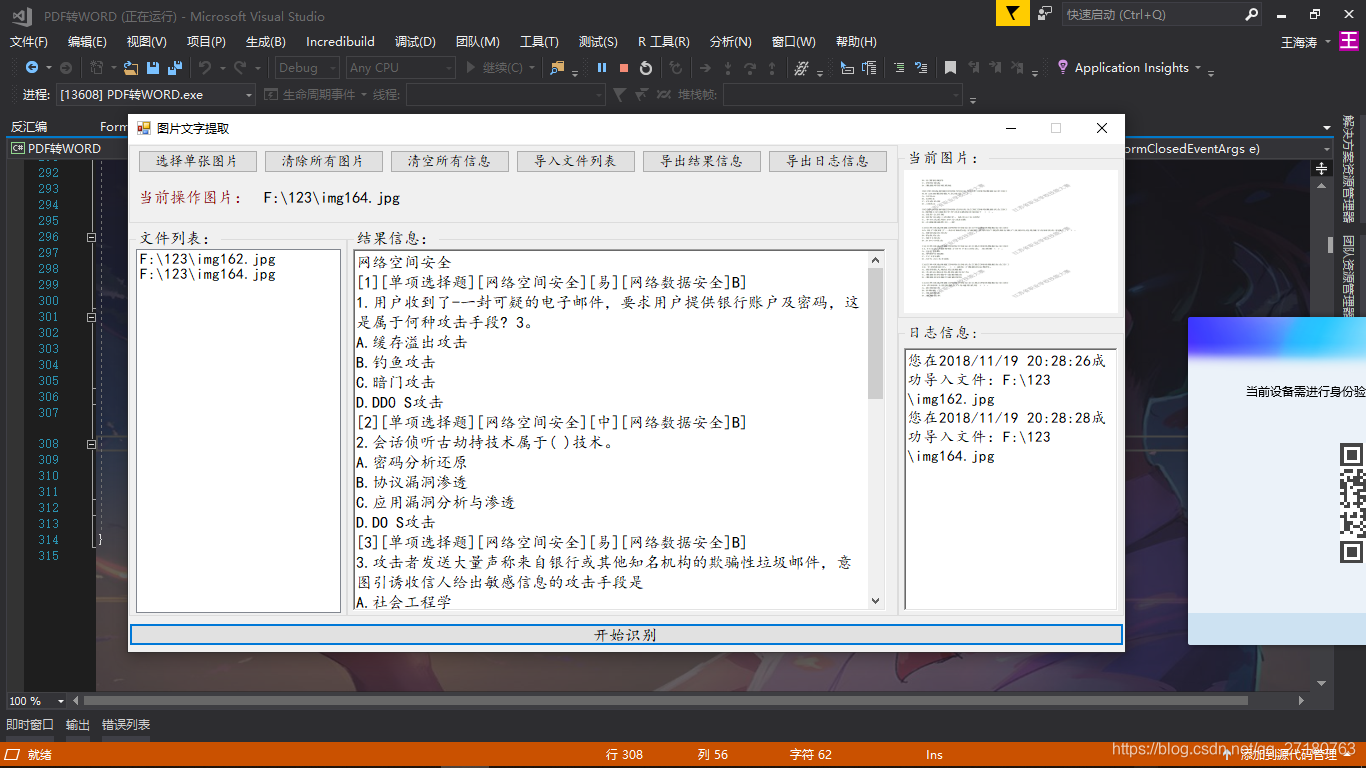Click the open file folder icon

pos(131,68)
